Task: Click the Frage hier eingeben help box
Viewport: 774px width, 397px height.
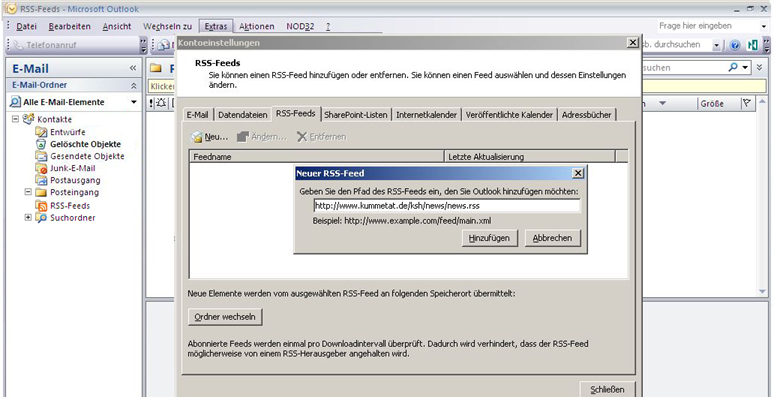Action: click(707, 26)
